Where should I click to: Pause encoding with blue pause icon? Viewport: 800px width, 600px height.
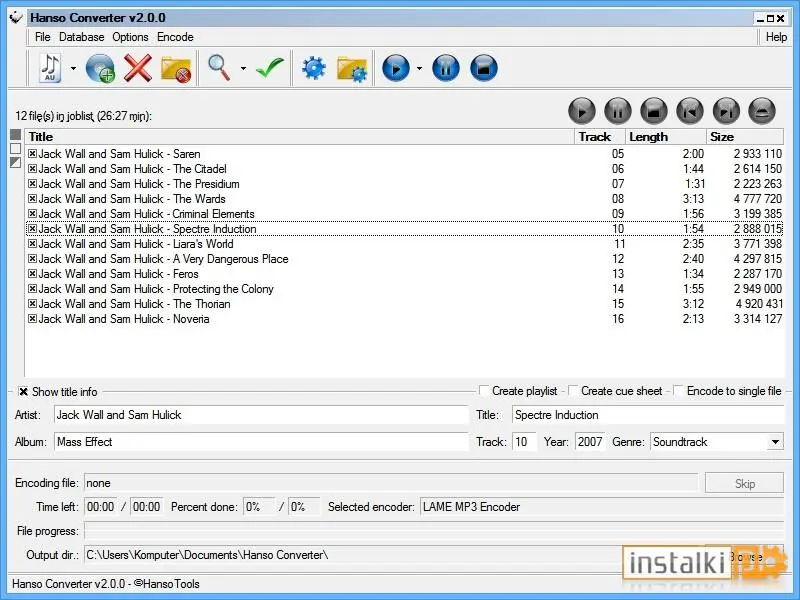[x=446, y=68]
